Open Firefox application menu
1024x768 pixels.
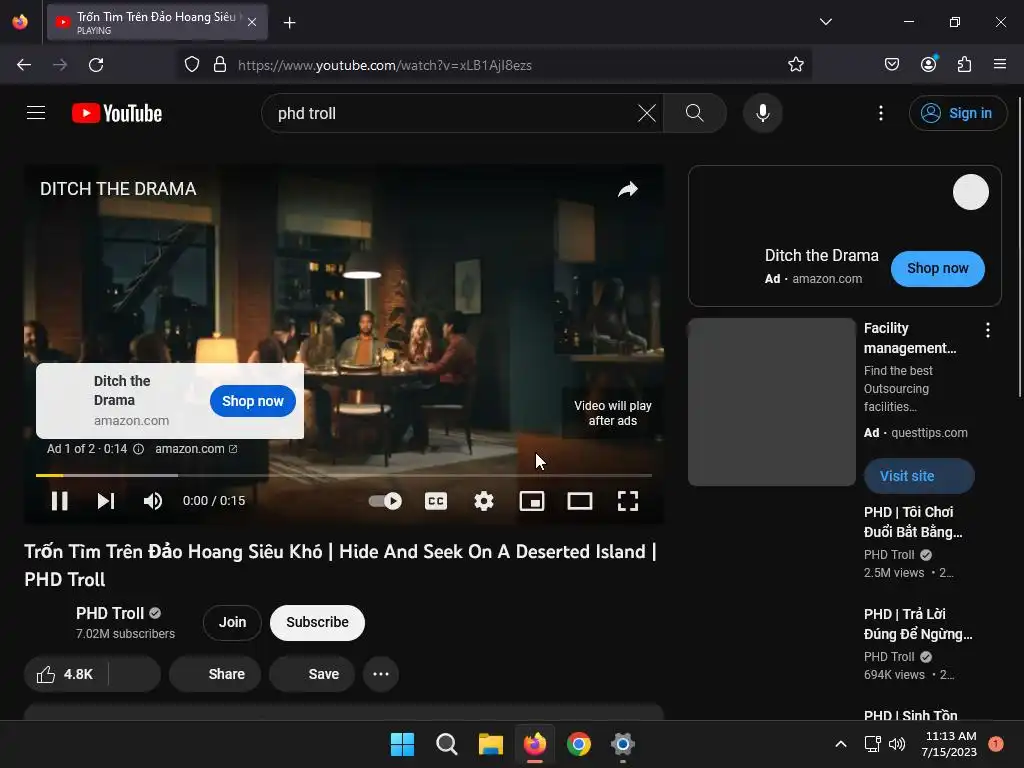[x=1000, y=65]
